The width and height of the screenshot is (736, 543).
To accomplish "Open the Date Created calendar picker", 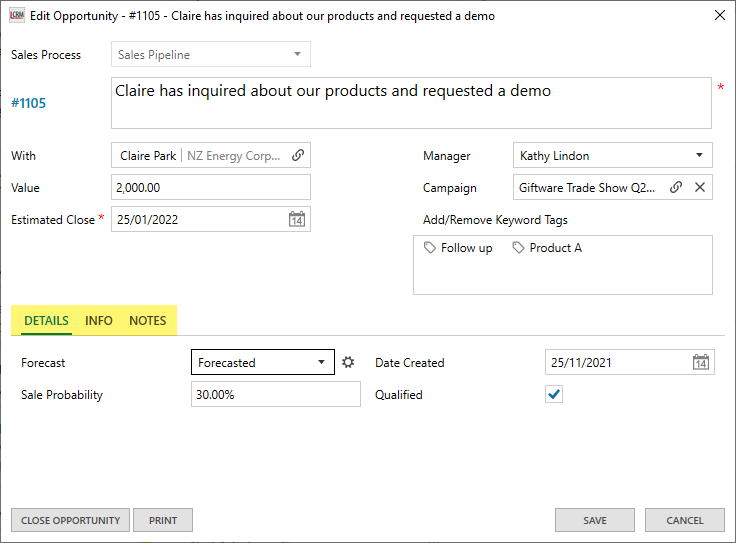I will click(x=701, y=363).
